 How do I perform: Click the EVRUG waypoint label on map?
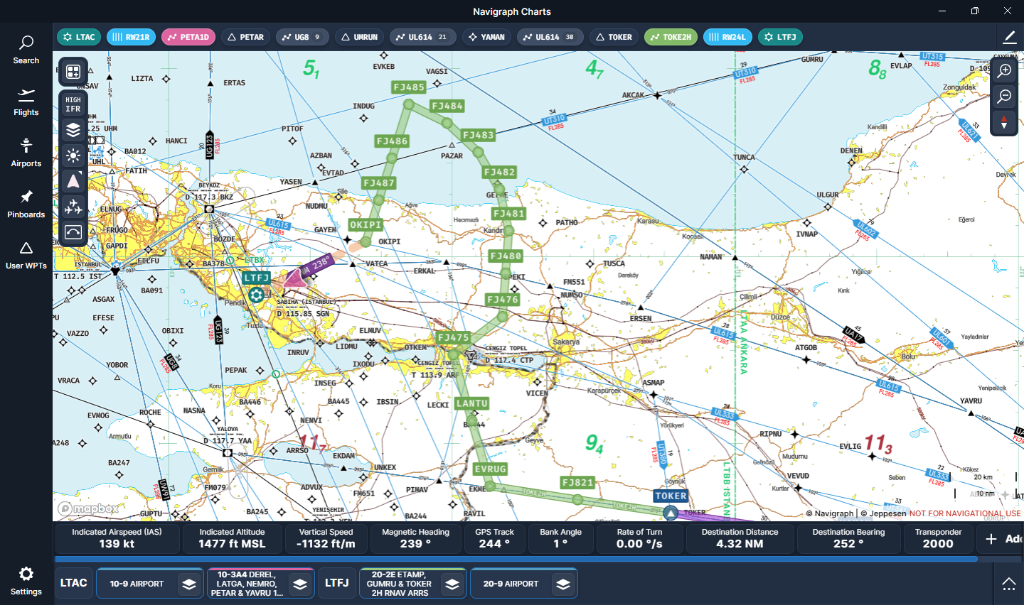[x=490, y=468]
